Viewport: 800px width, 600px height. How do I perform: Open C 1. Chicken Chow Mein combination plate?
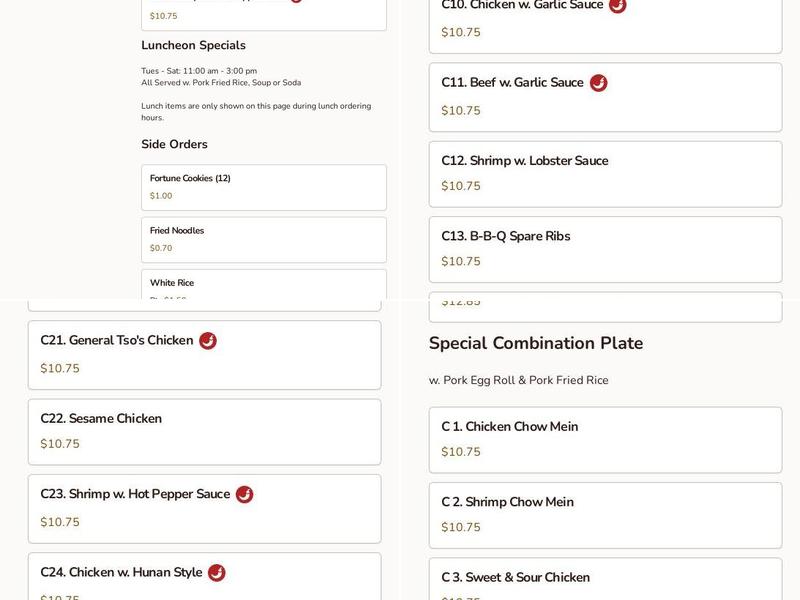tap(605, 439)
